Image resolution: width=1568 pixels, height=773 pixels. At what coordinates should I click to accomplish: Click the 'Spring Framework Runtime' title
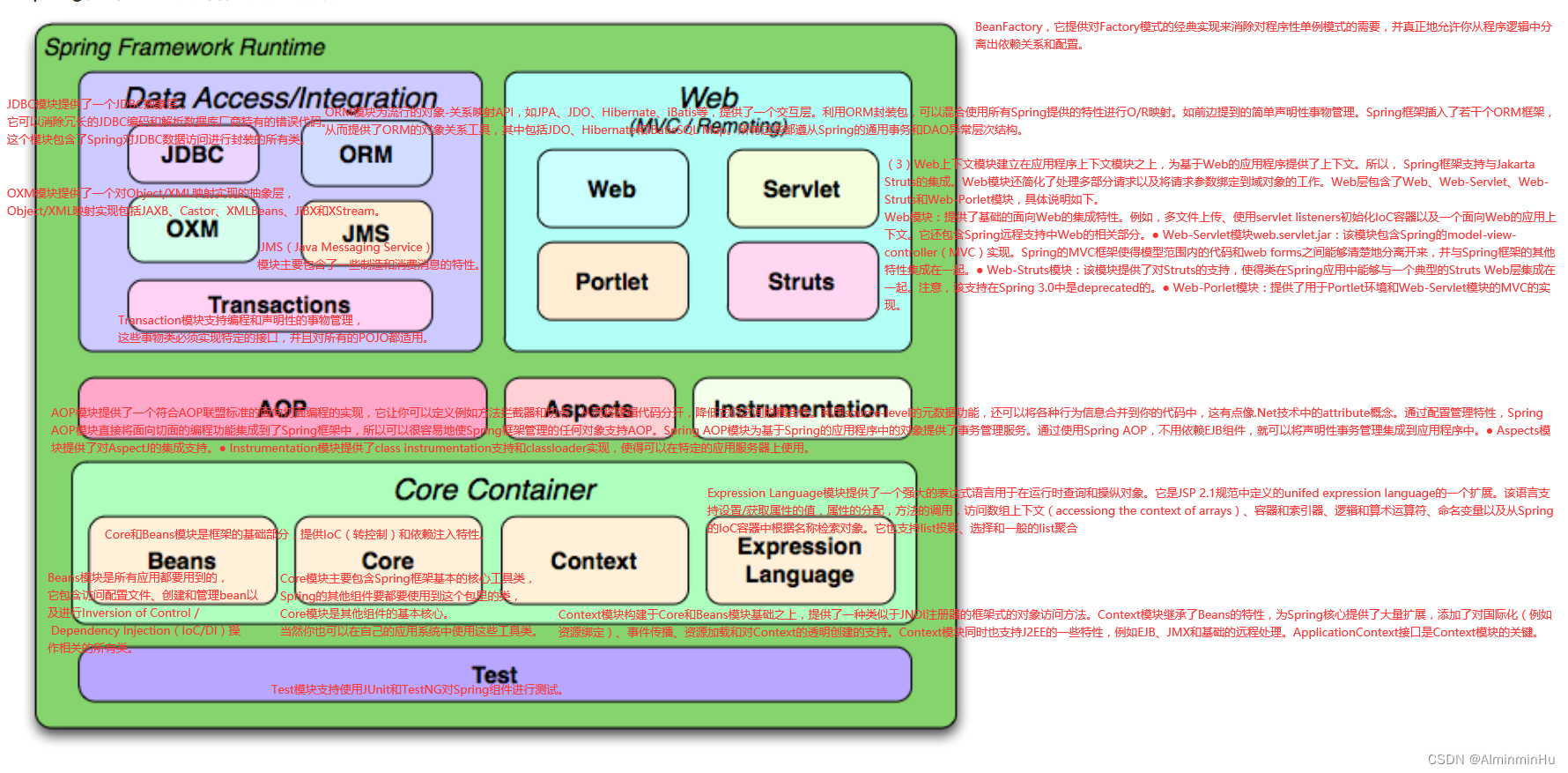[185, 48]
